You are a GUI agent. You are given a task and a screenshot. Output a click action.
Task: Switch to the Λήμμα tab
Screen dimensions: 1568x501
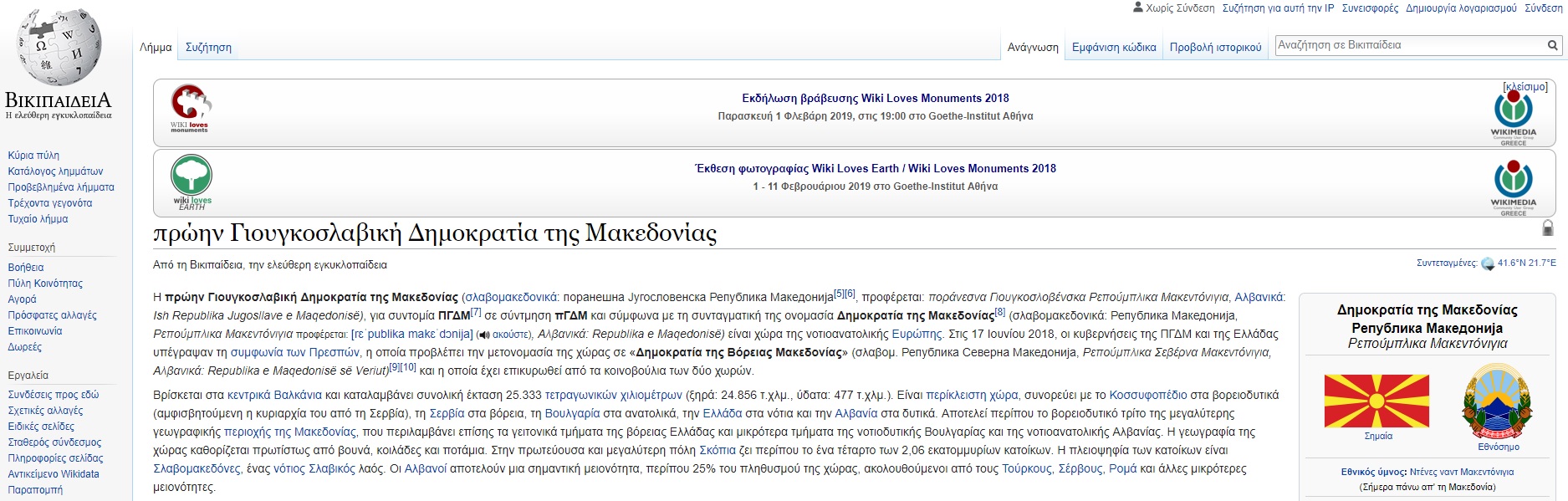click(156, 48)
